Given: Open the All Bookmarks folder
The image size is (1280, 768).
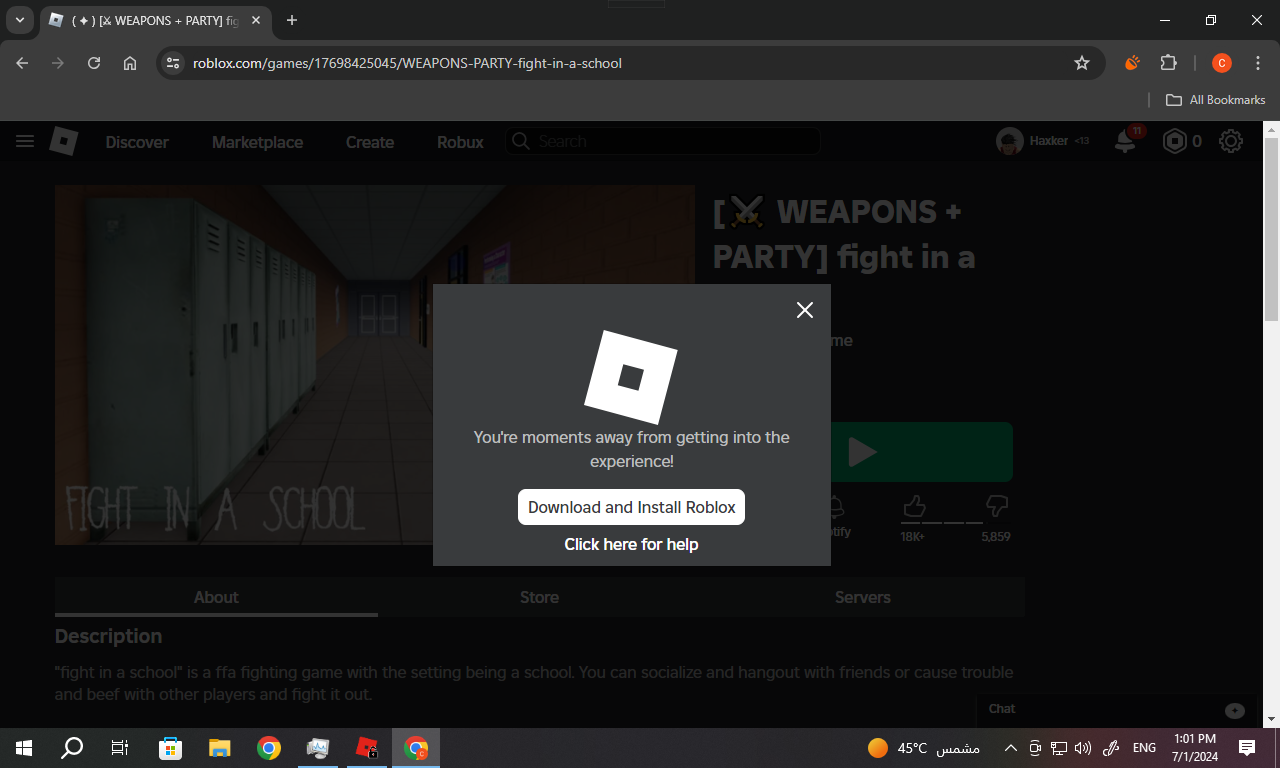Looking at the screenshot, I should tap(1216, 100).
